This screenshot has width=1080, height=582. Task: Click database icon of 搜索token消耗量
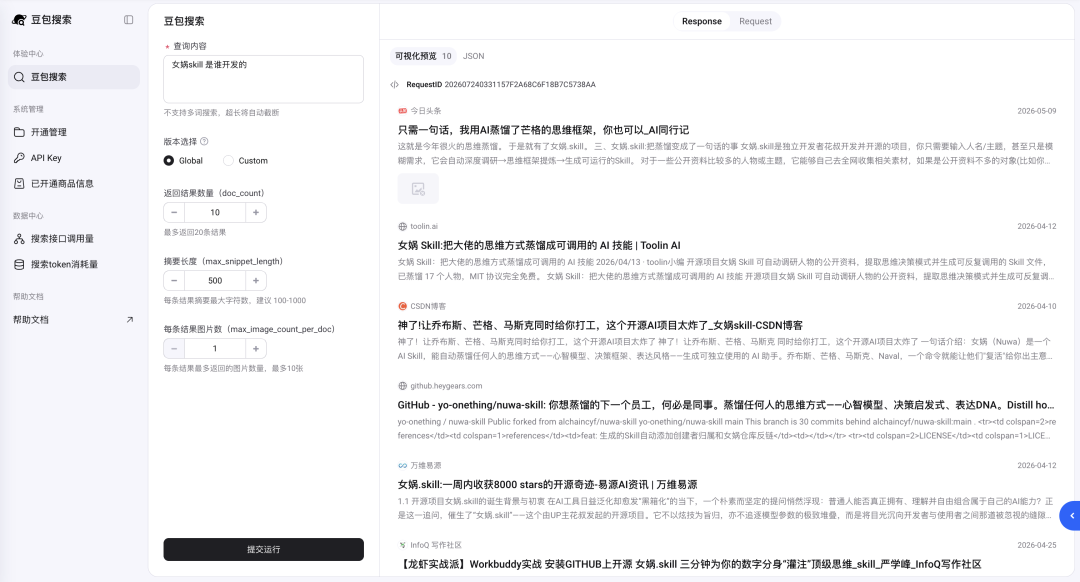[x=19, y=264]
